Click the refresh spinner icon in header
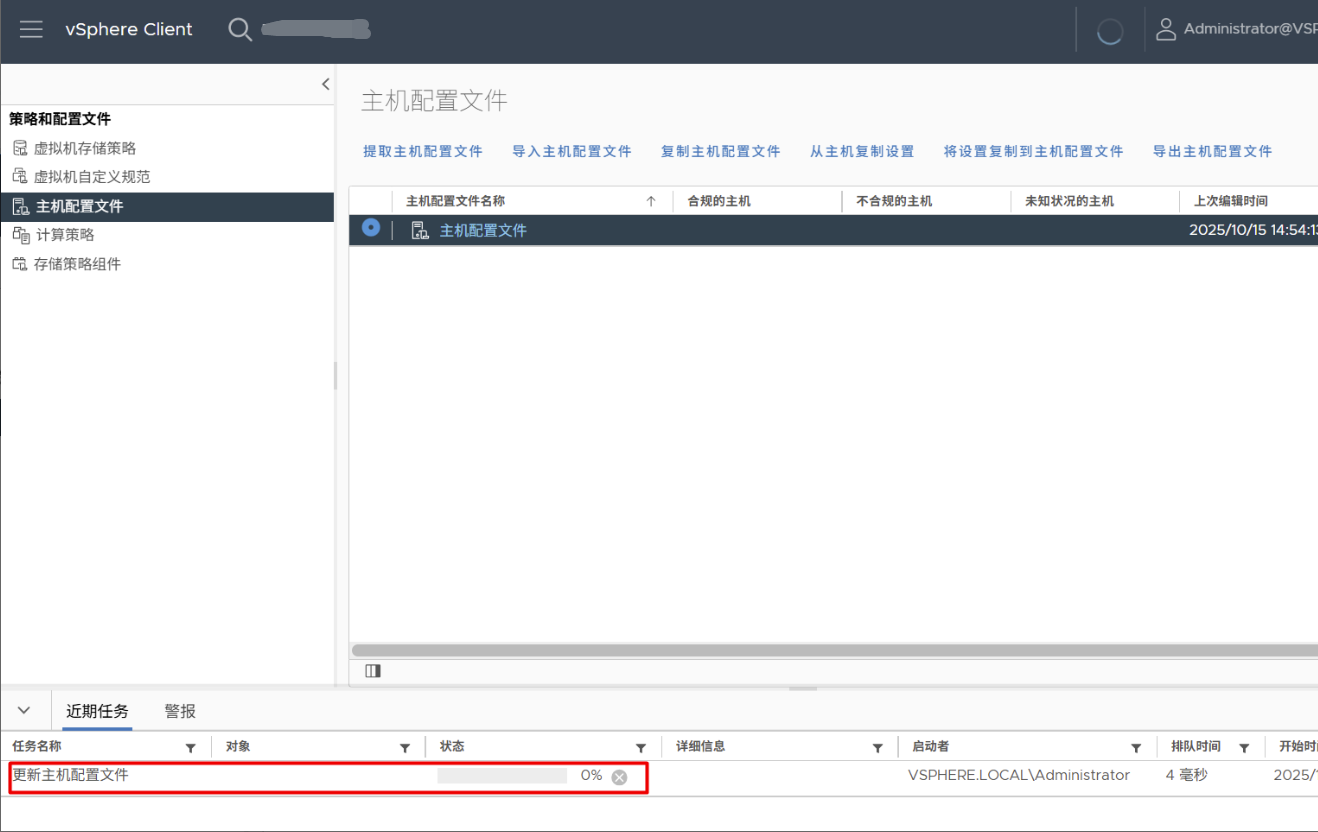1318x832 pixels. (1110, 31)
